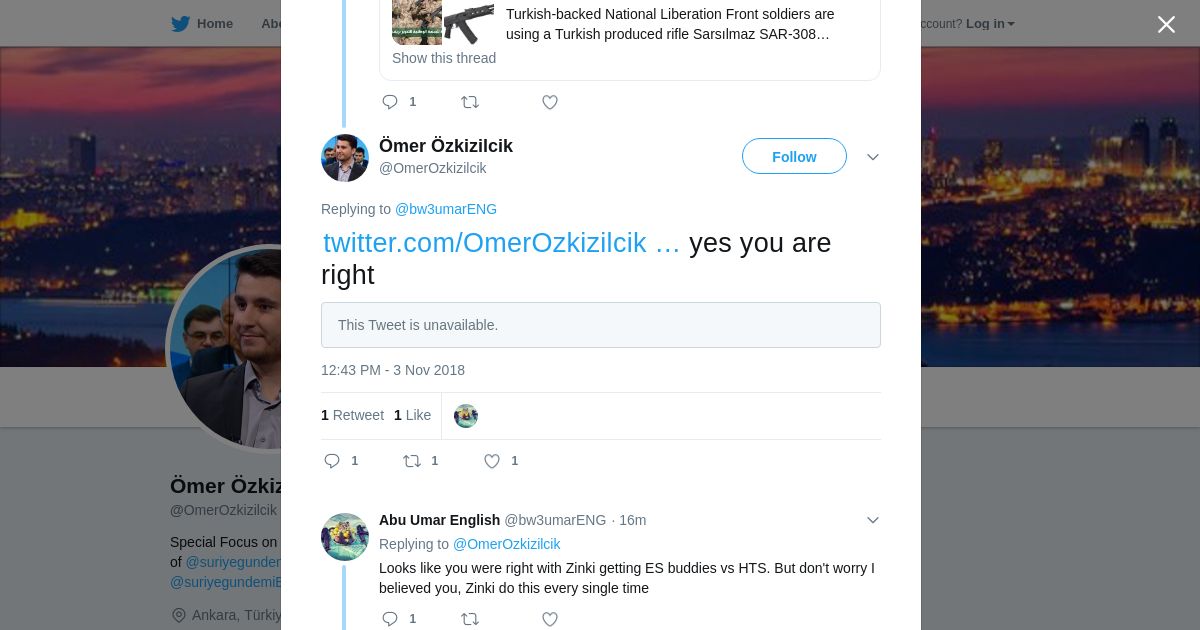Open the Show this thread link

[444, 58]
